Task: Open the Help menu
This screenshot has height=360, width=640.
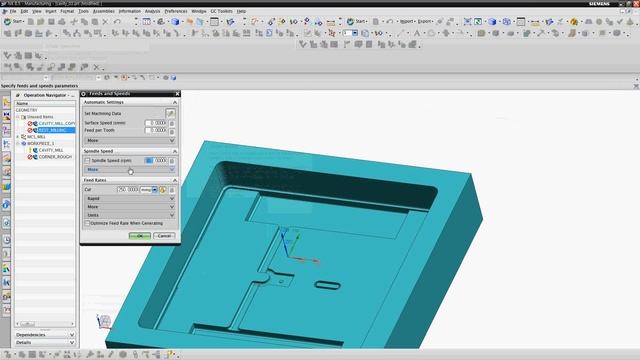Action: click(x=241, y=11)
